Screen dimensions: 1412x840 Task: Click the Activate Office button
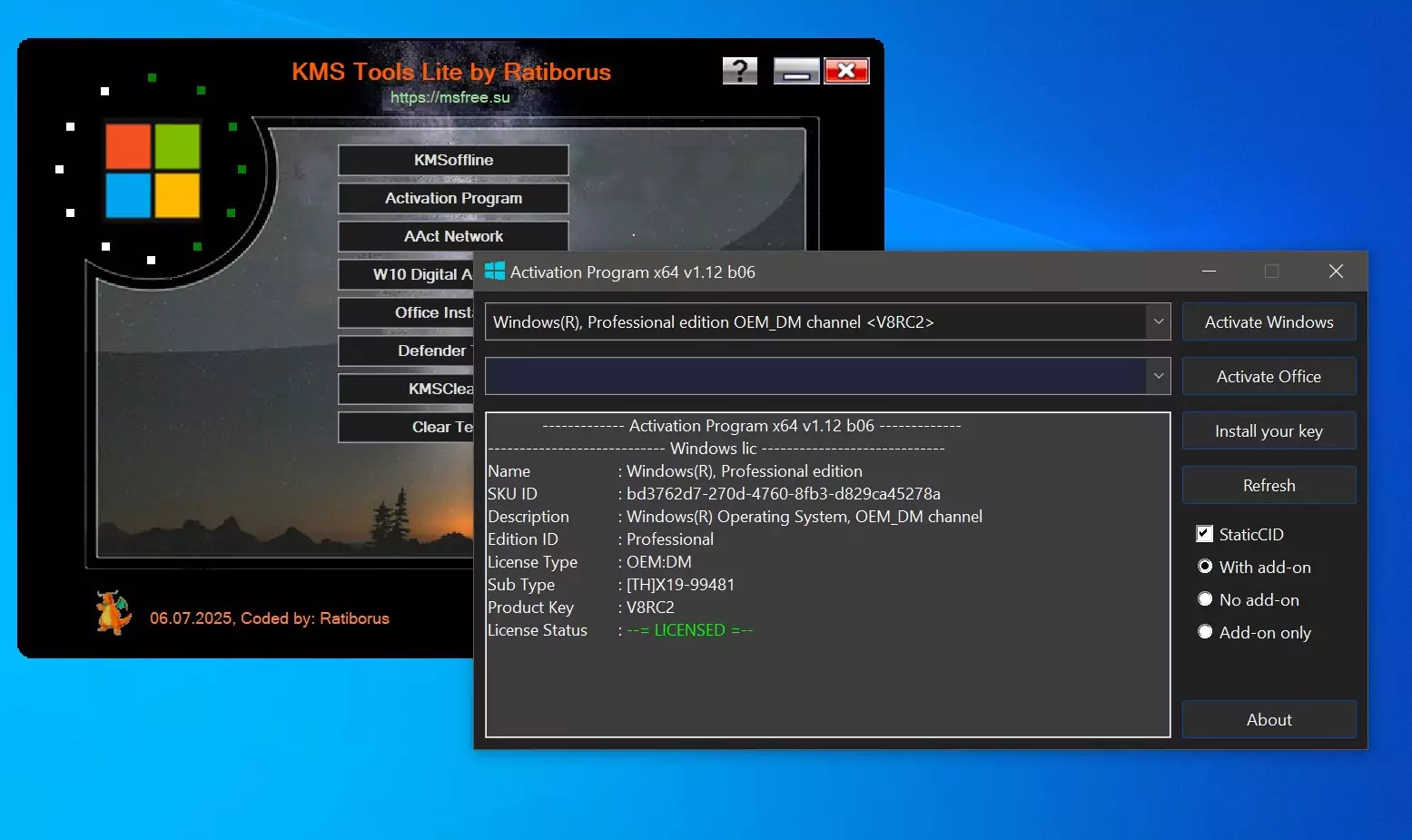(x=1269, y=376)
